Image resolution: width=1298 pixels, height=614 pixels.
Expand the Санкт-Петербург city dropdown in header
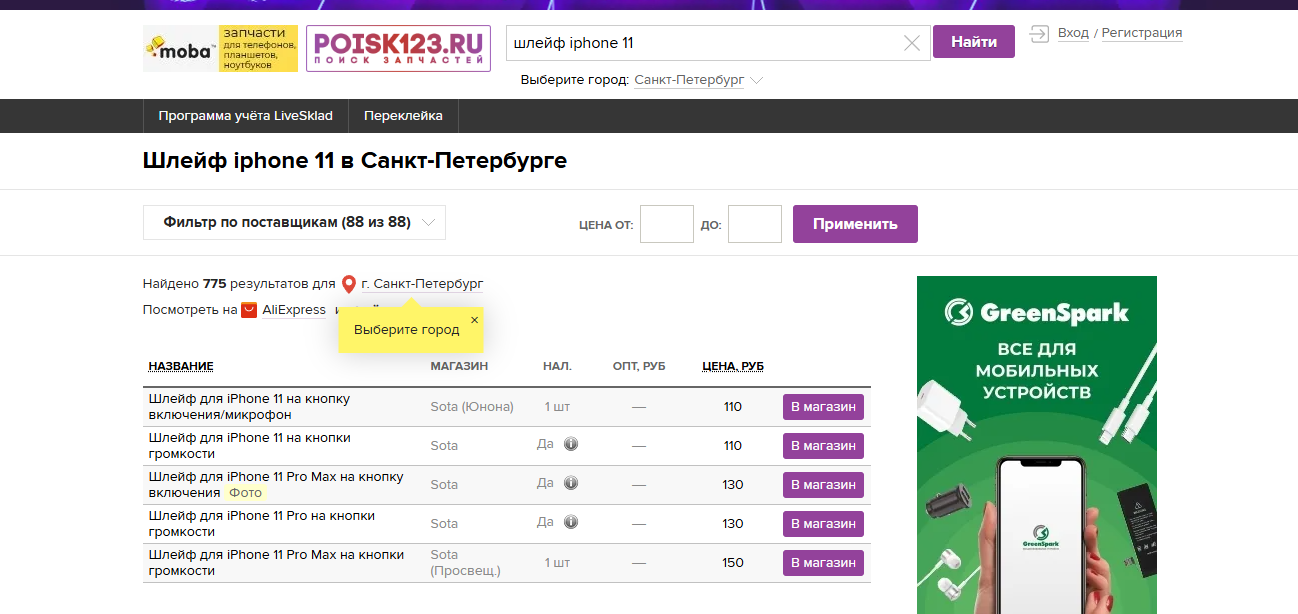tap(698, 80)
